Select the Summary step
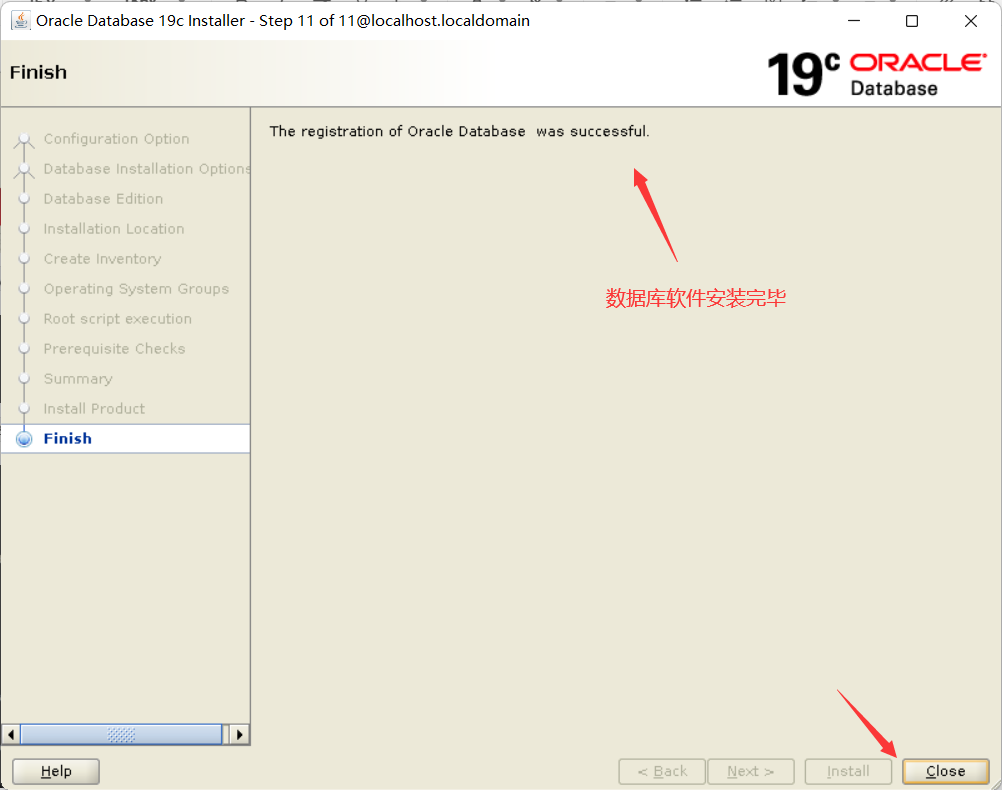 coord(78,379)
